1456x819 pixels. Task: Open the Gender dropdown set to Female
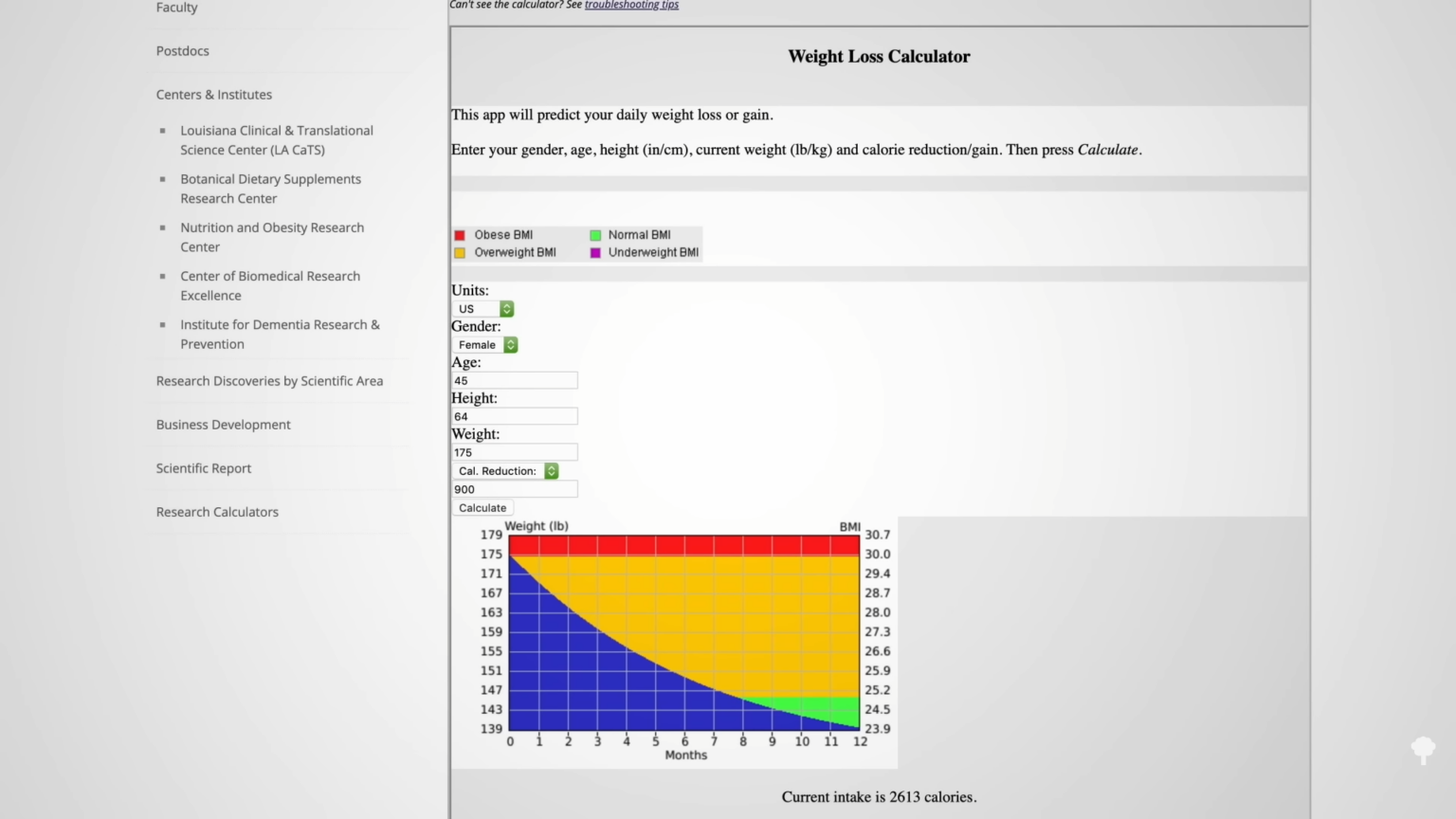[x=485, y=345]
